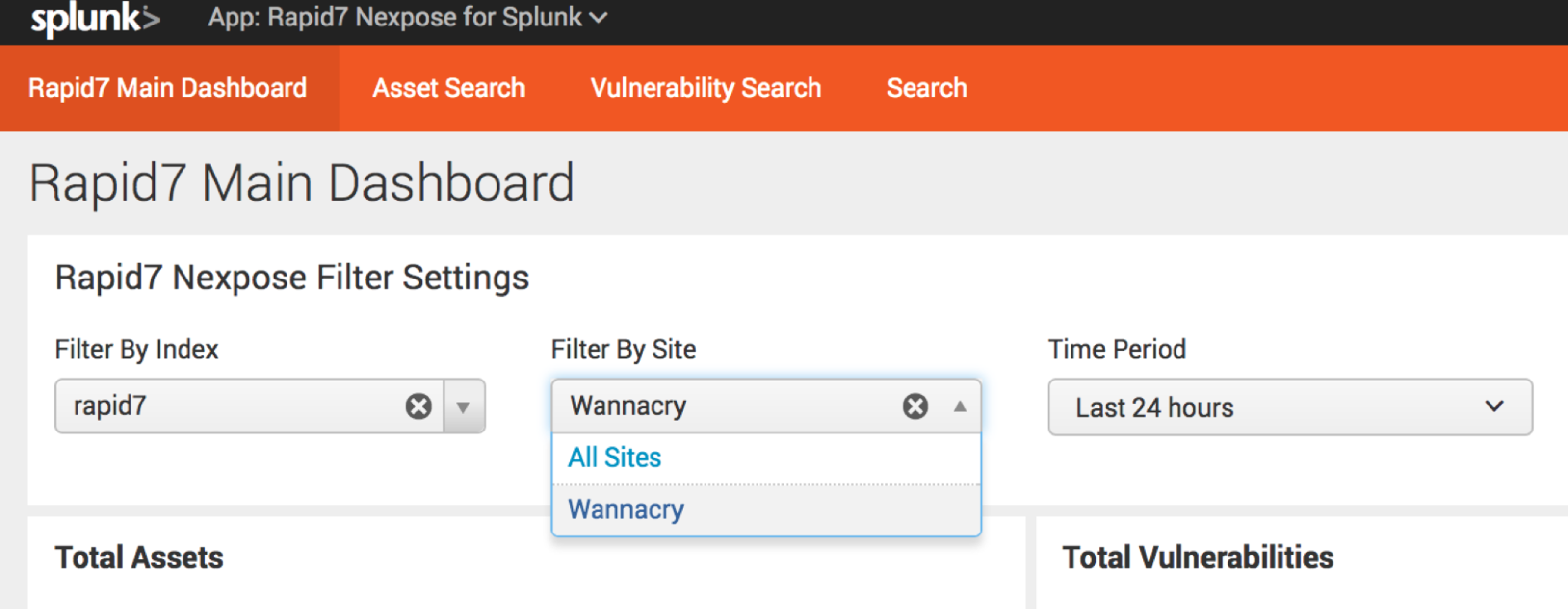Open the Last 24 hours time picker
This screenshot has width=1568, height=609.
(x=1289, y=407)
